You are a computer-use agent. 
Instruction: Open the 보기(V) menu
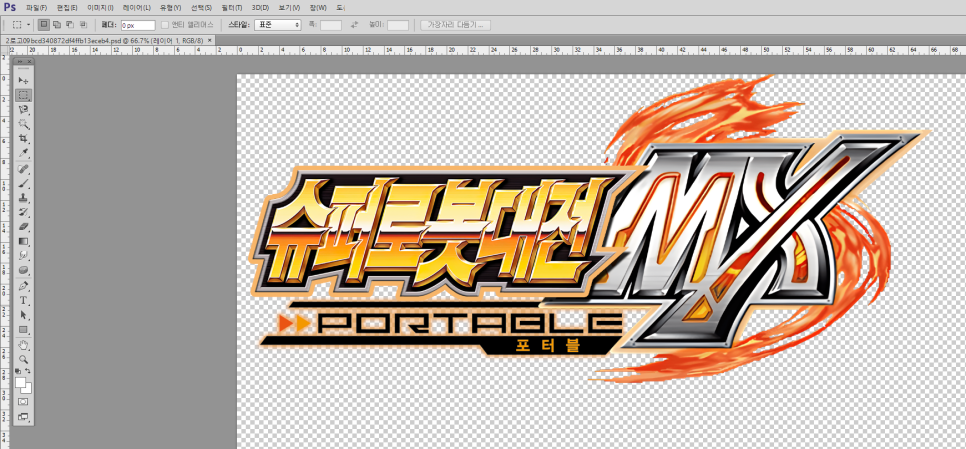289,7
